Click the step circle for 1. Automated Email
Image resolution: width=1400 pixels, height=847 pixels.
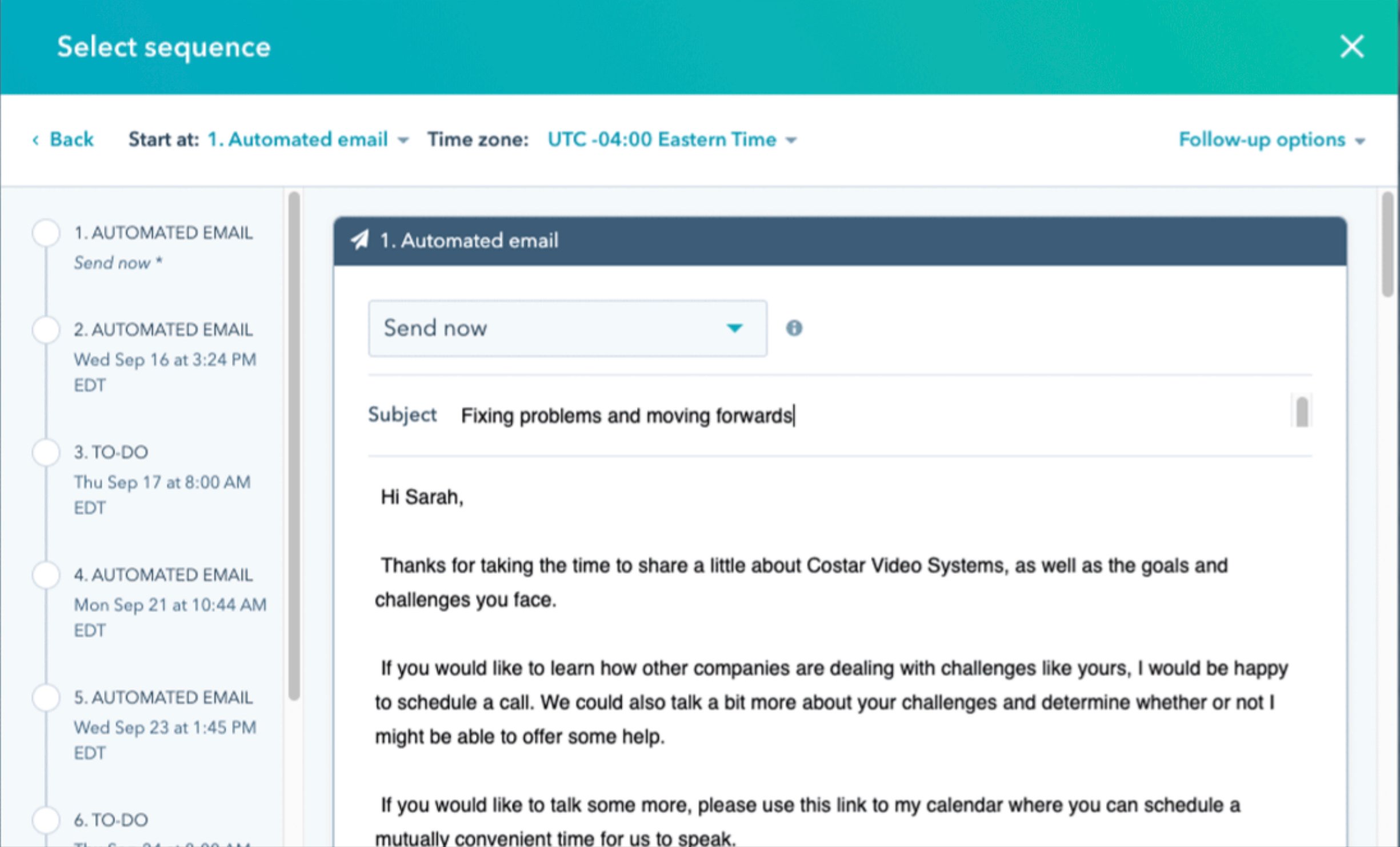pos(46,233)
